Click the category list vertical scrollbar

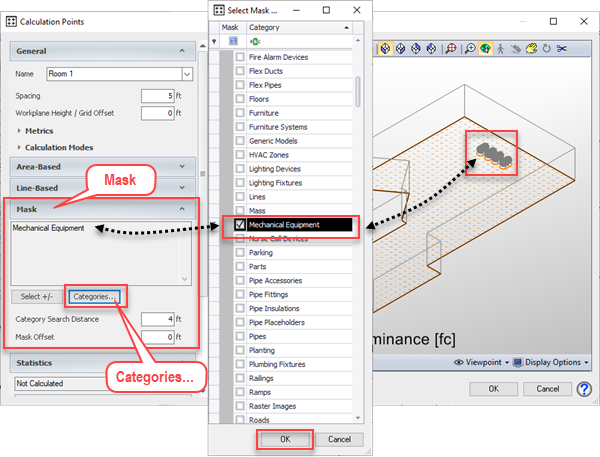tap(358, 90)
